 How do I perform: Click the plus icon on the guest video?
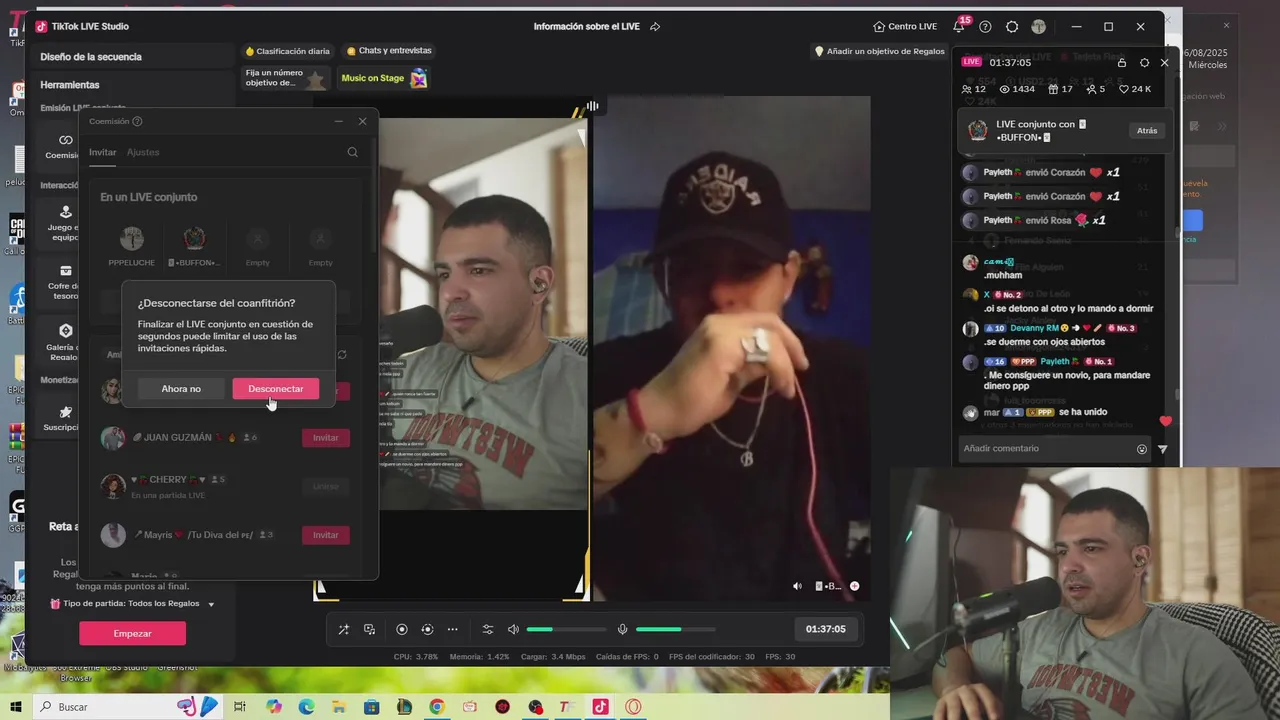tap(854, 586)
